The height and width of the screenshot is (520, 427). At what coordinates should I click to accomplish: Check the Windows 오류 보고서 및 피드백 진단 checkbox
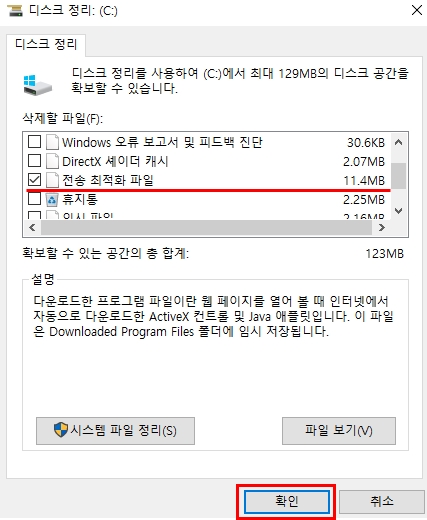[x=34, y=142]
